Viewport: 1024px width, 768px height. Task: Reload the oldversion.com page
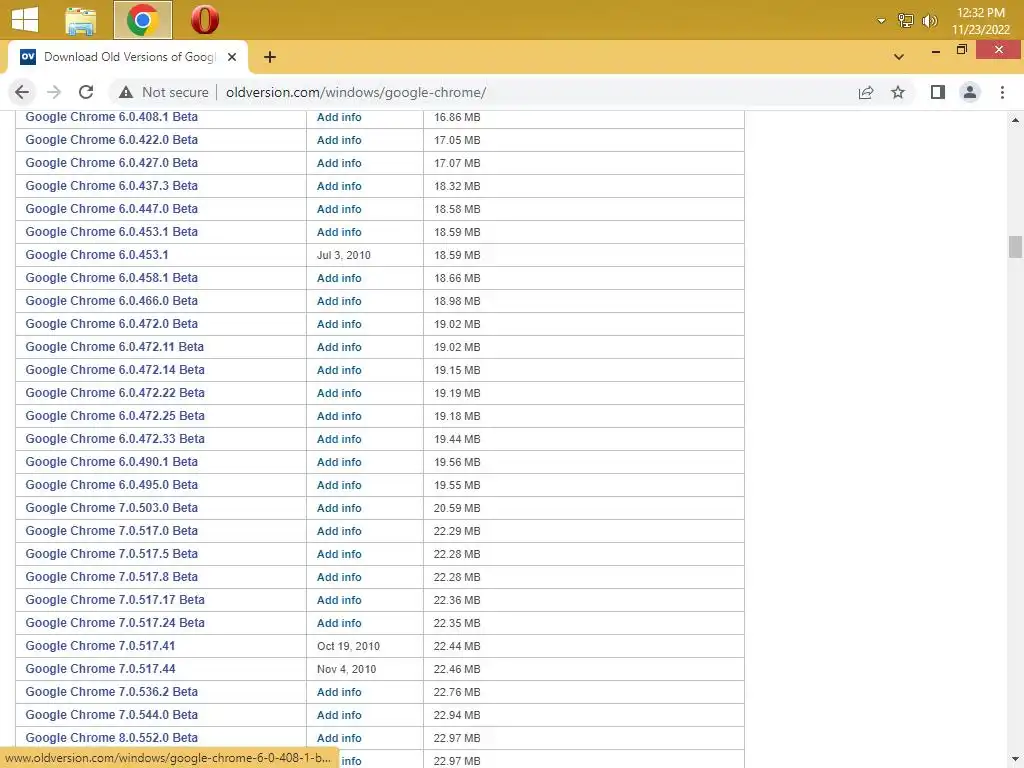pyautogui.click(x=86, y=92)
